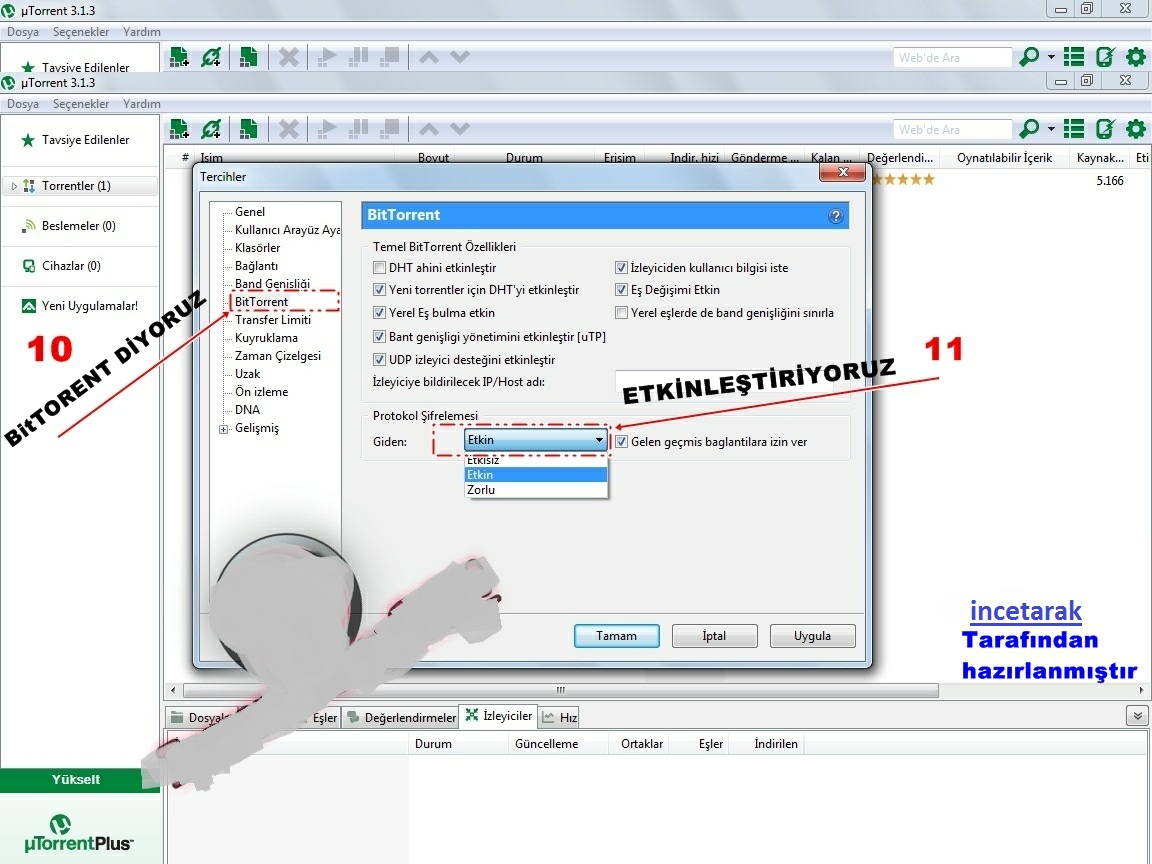1152x864 pixels.
Task: Click list view icon in the back window toolbar
Action: (1073, 57)
